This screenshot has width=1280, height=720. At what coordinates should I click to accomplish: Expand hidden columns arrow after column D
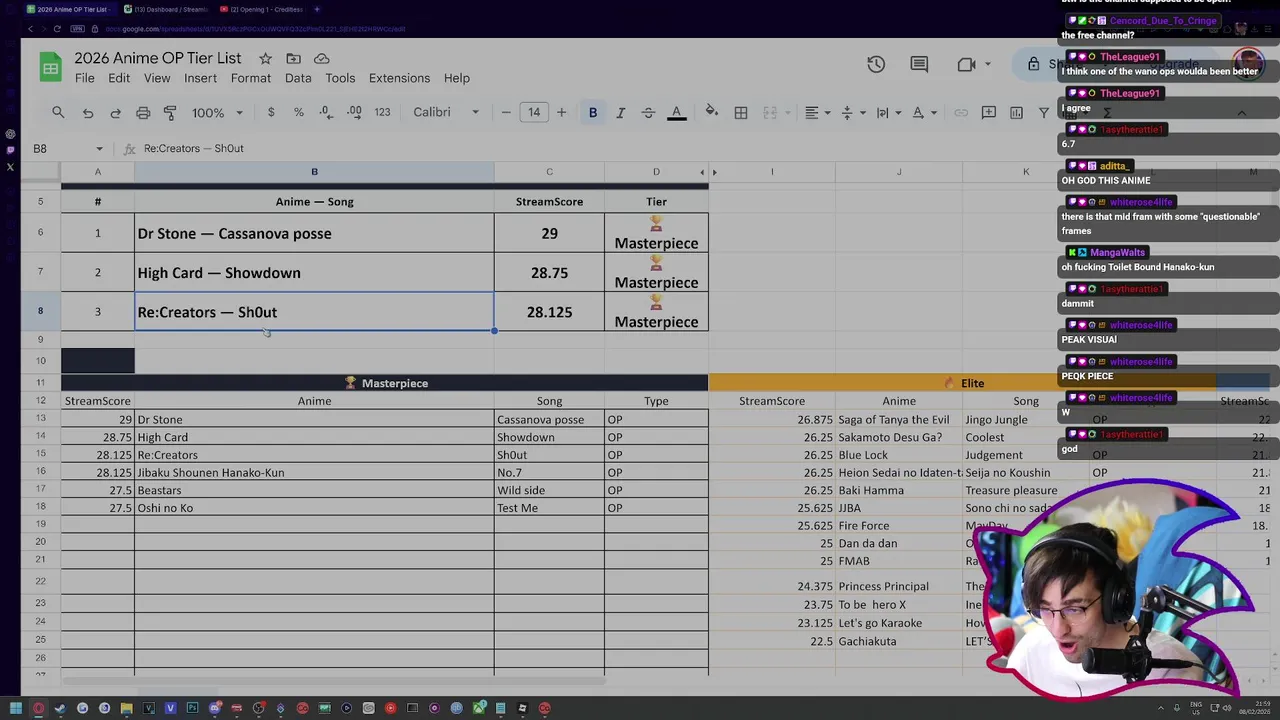(714, 172)
